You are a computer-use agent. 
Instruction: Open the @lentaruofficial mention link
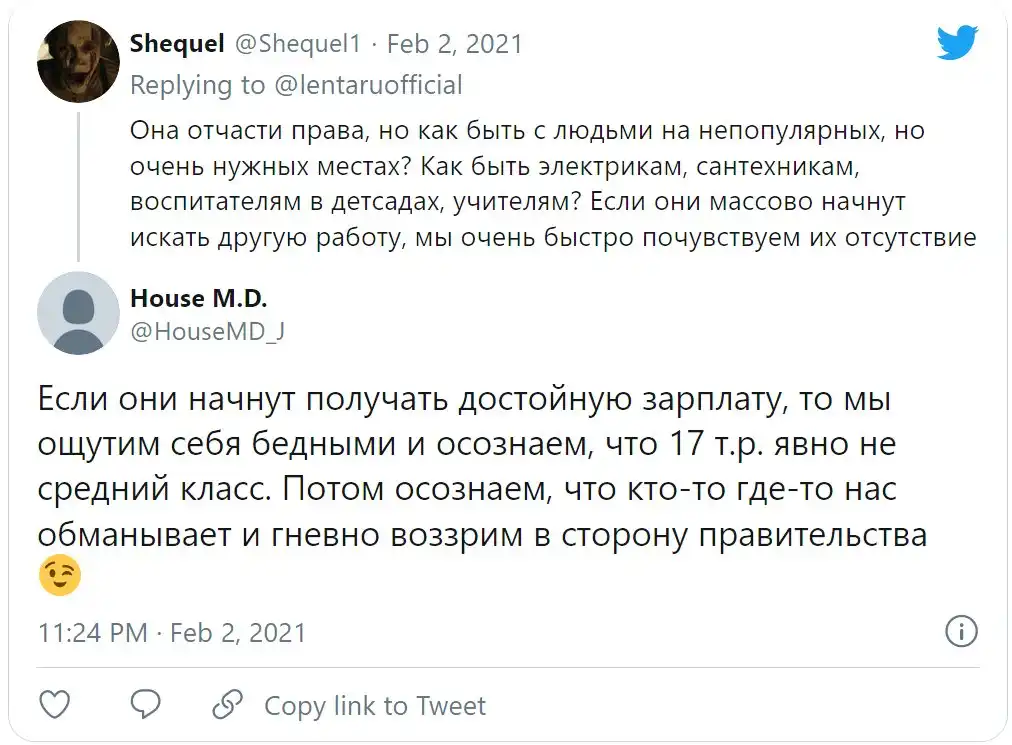pos(368,85)
